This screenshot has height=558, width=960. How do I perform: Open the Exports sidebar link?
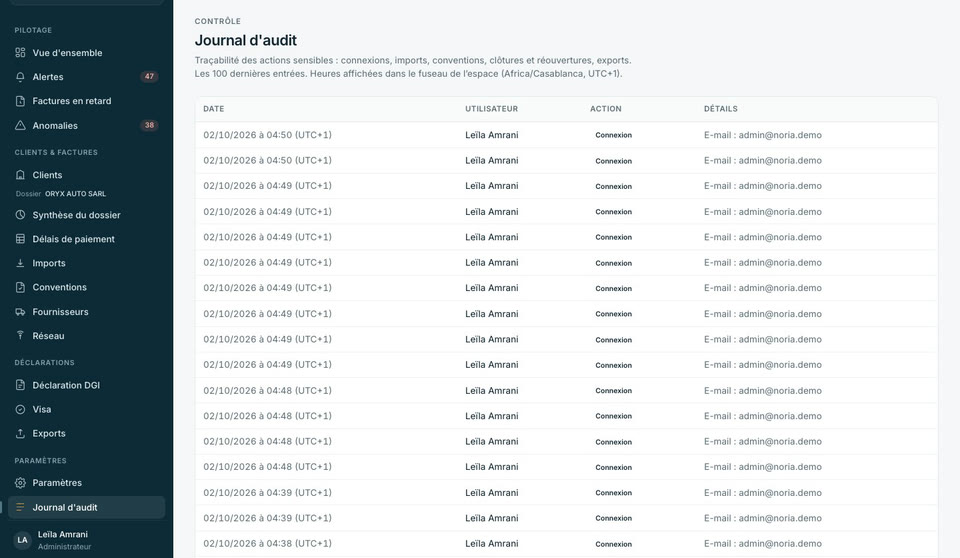(86, 433)
